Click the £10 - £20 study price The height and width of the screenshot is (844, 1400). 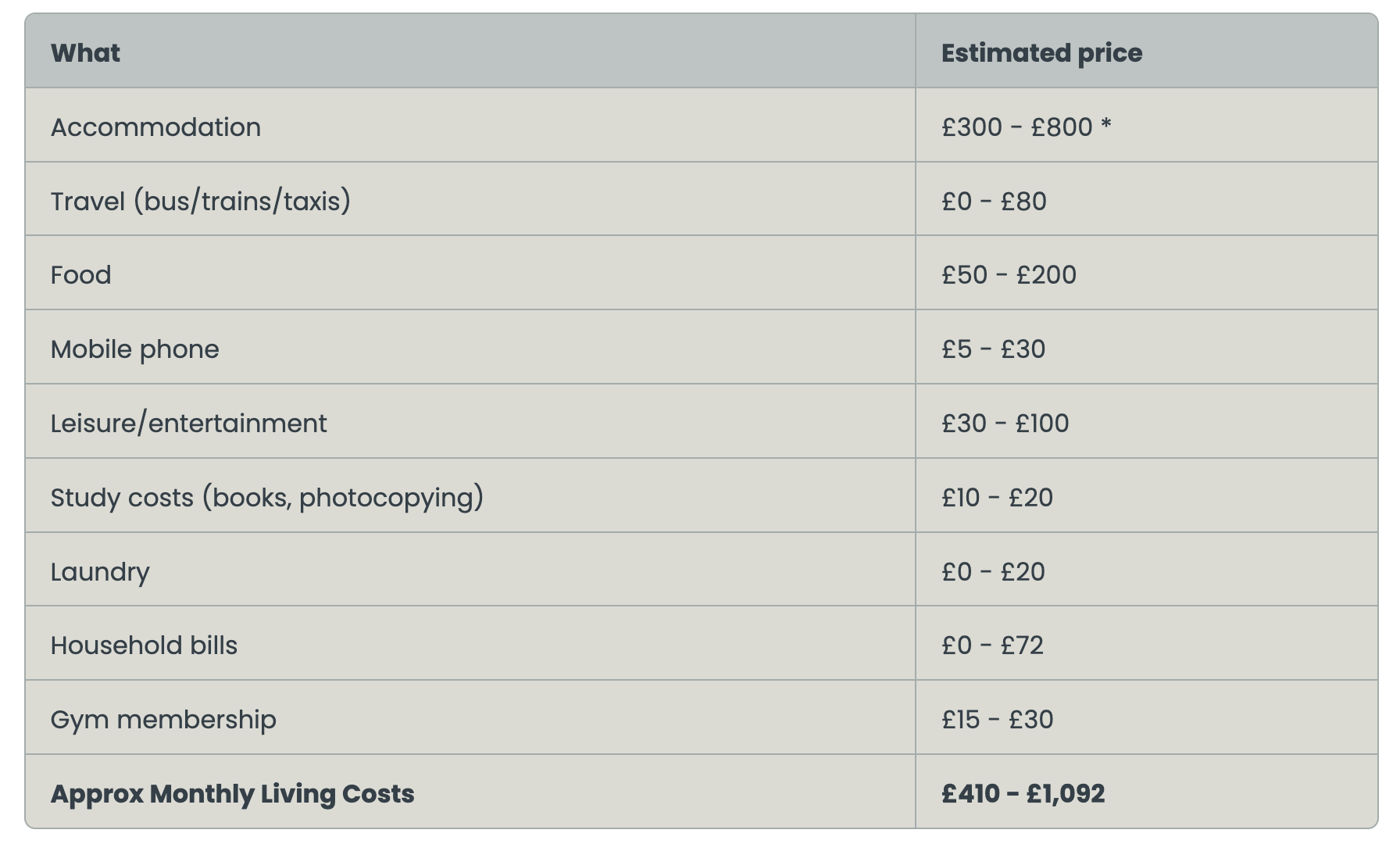pyautogui.click(x=997, y=498)
